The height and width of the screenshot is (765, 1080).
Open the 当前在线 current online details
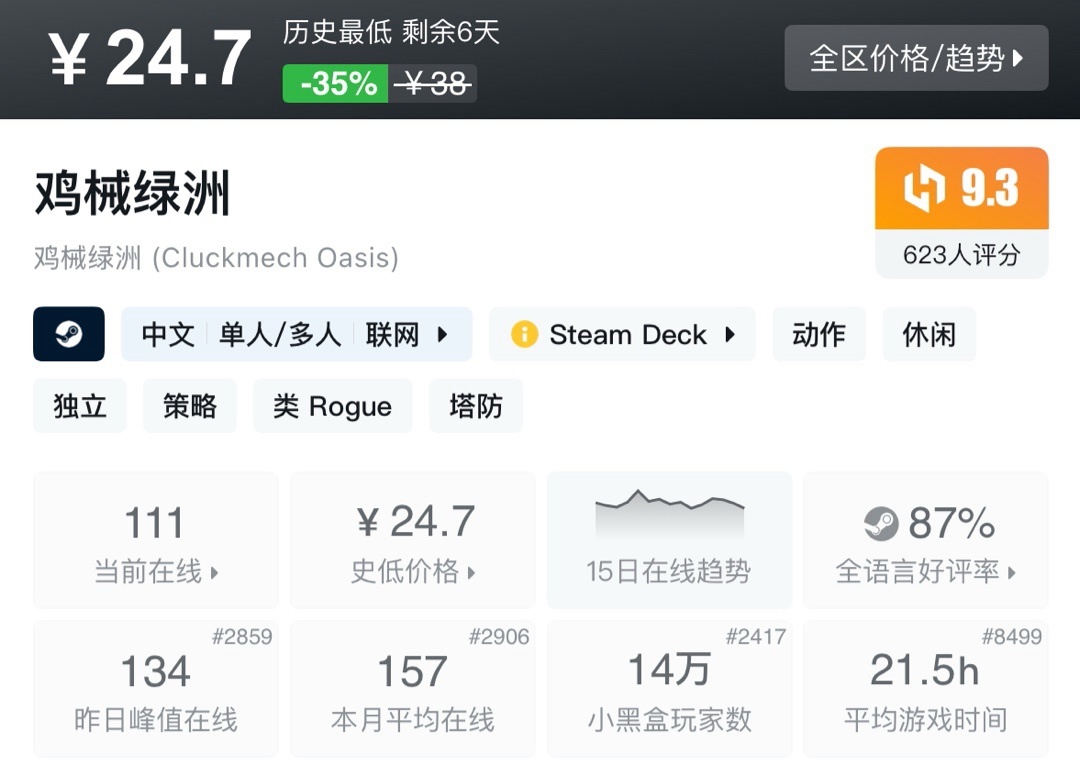coord(156,541)
